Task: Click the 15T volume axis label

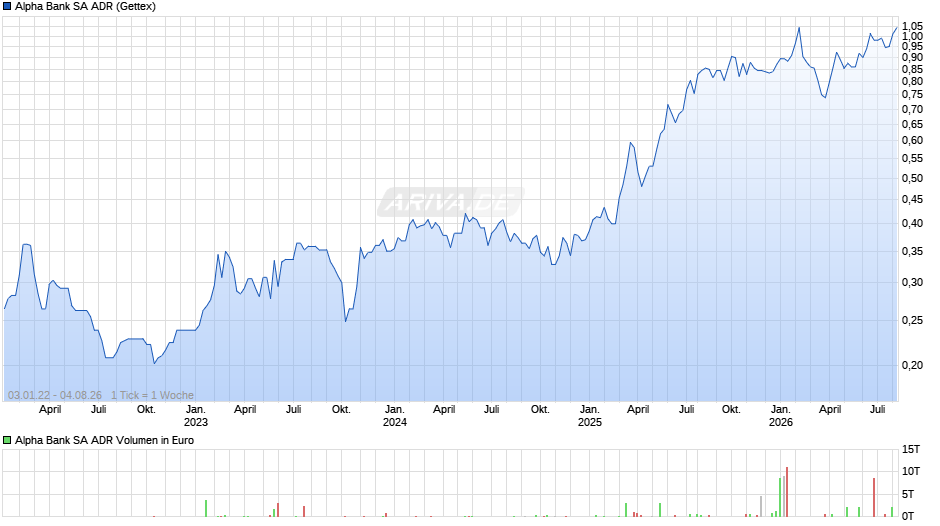Action: (x=911, y=449)
